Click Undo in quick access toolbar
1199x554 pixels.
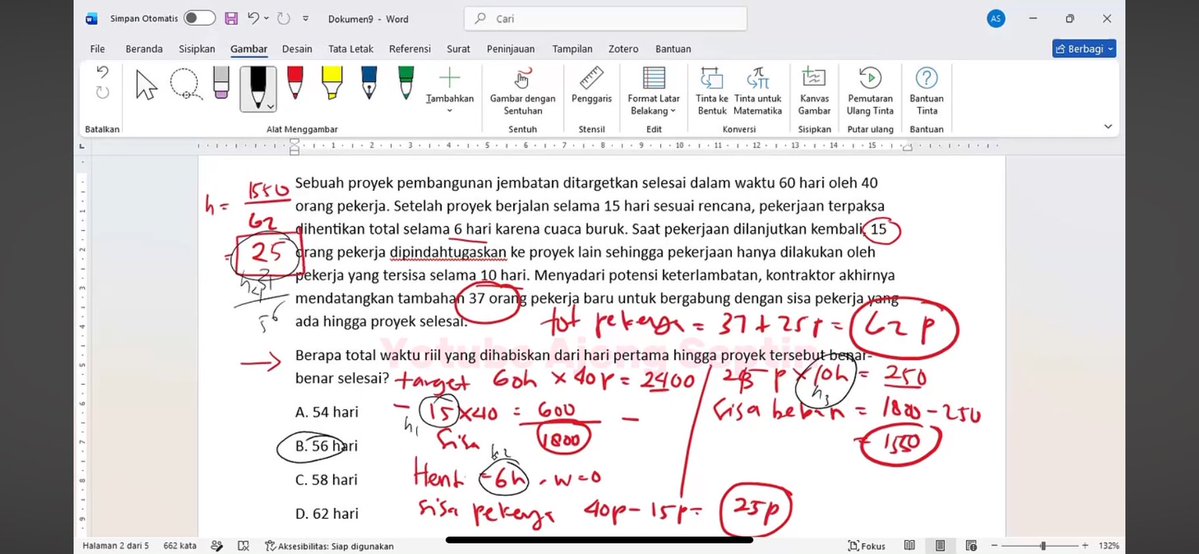(253, 18)
